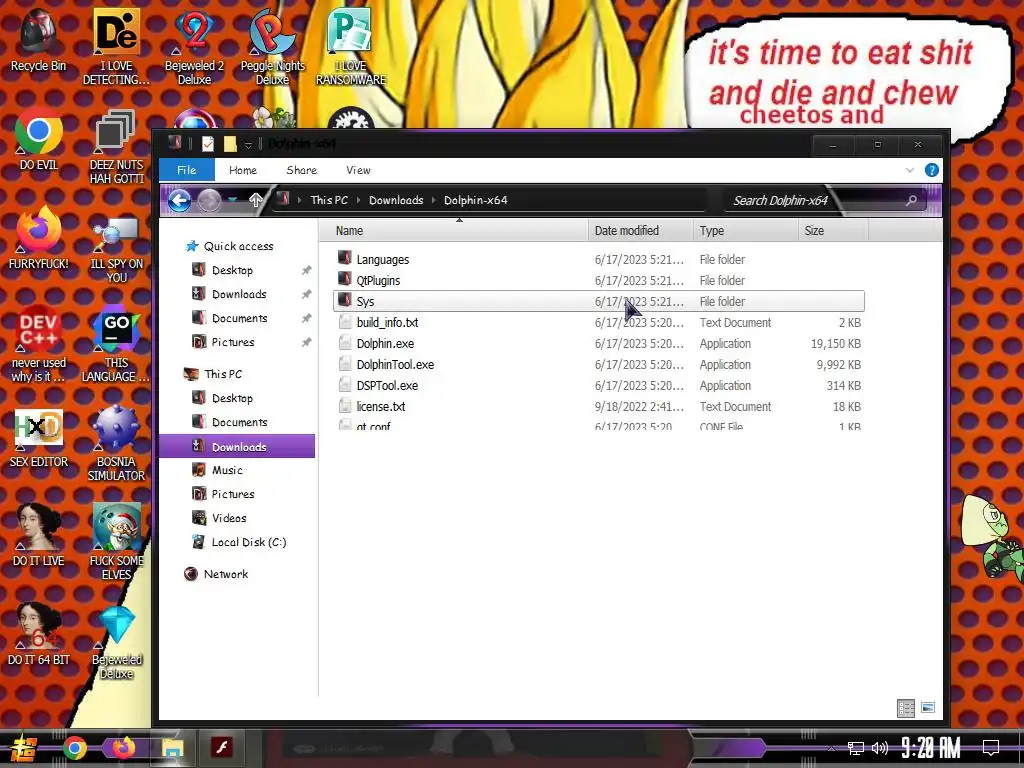Select the Sys folder row
Viewport: 1024px width, 768px height.
[598, 301]
